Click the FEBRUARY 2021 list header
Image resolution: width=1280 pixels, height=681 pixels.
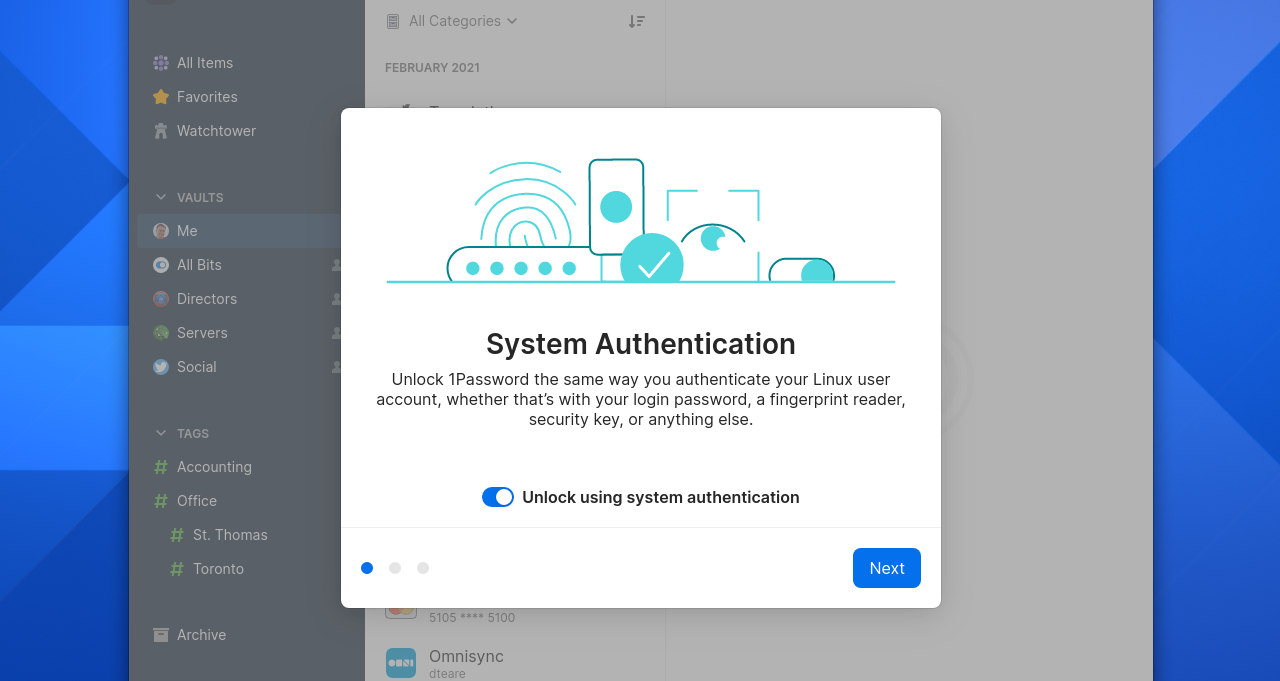[x=432, y=68]
